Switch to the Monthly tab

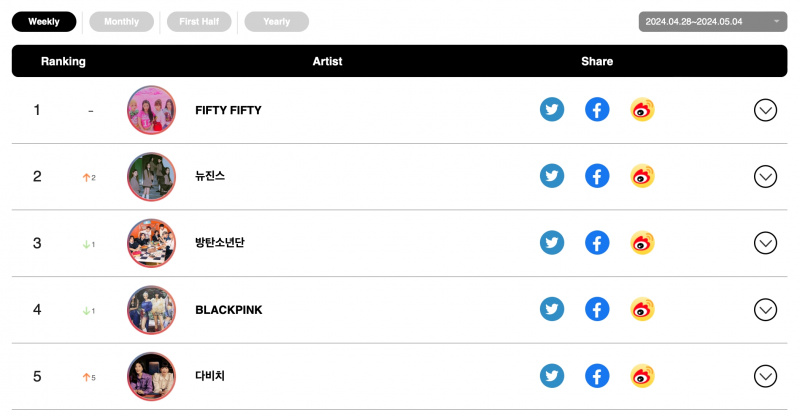click(x=121, y=21)
